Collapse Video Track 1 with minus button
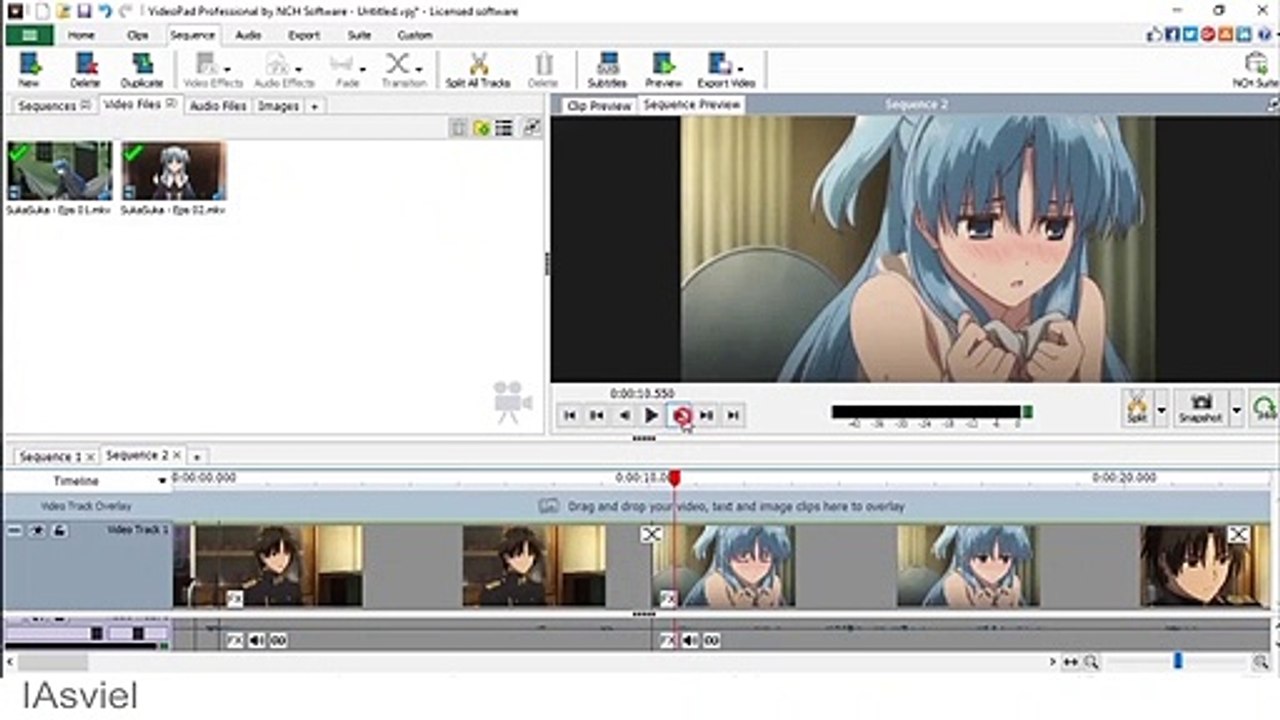This screenshot has width=1280, height=720. click(x=14, y=530)
